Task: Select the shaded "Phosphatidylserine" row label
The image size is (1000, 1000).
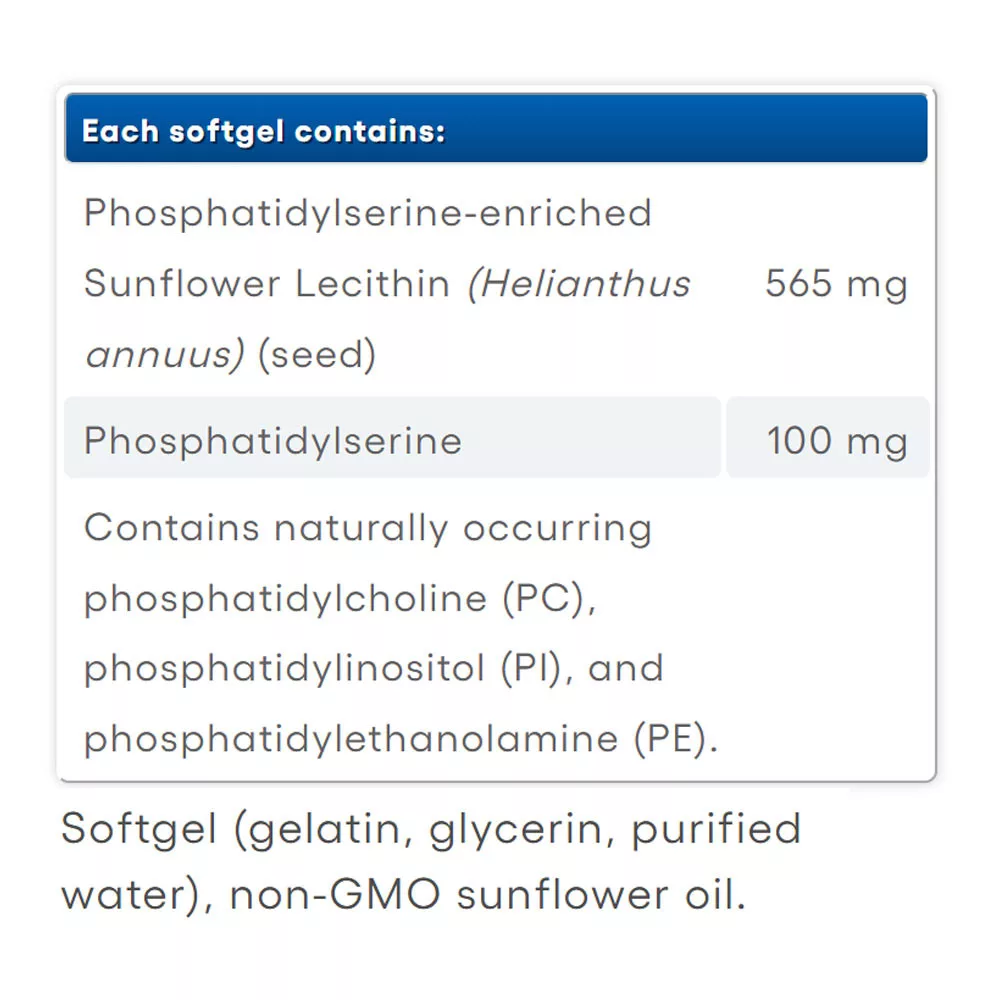Action: click(x=273, y=441)
